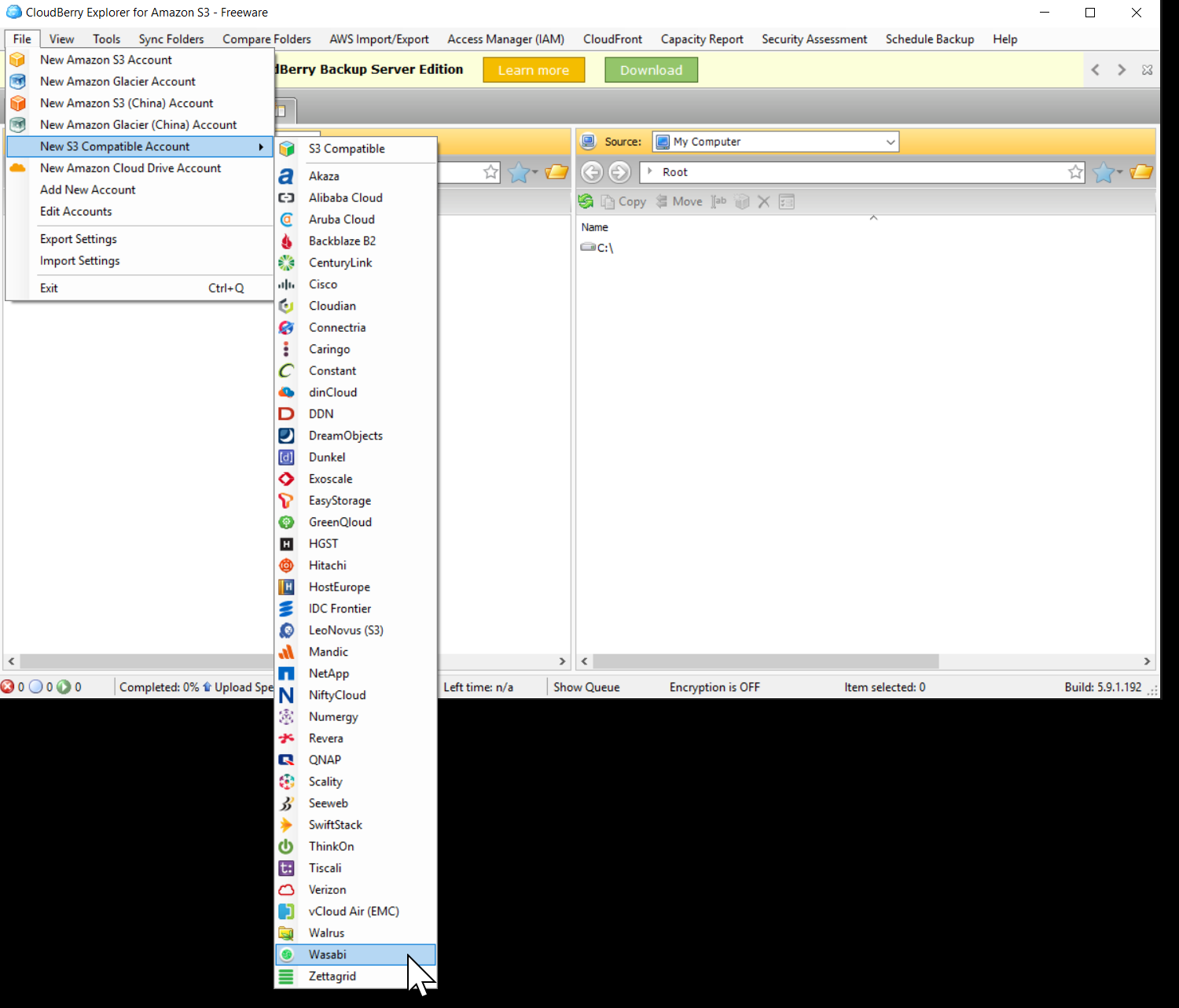
Task: Select Scality provider
Action: 356,782
